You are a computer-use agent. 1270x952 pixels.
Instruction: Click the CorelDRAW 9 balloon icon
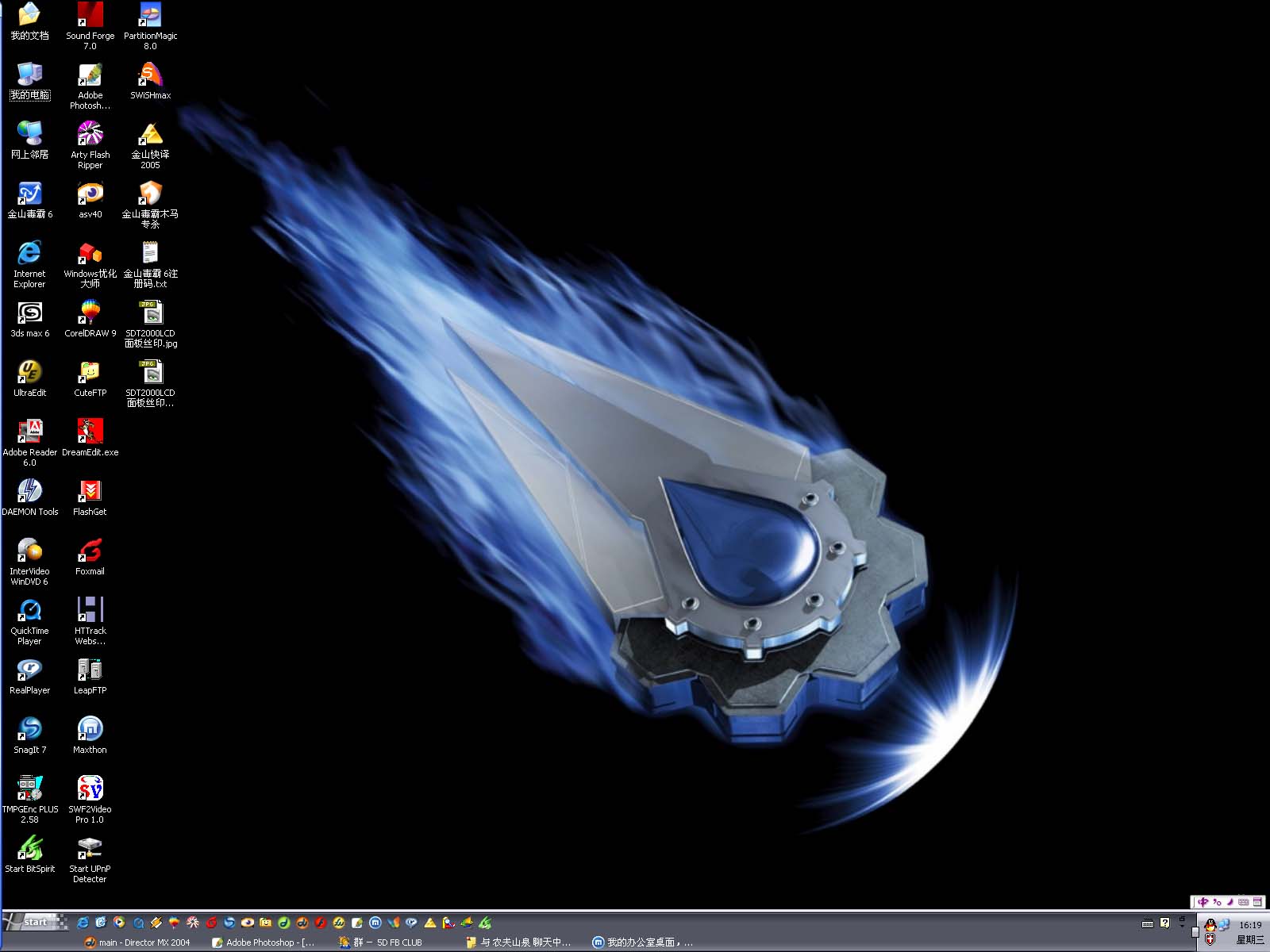point(90,319)
